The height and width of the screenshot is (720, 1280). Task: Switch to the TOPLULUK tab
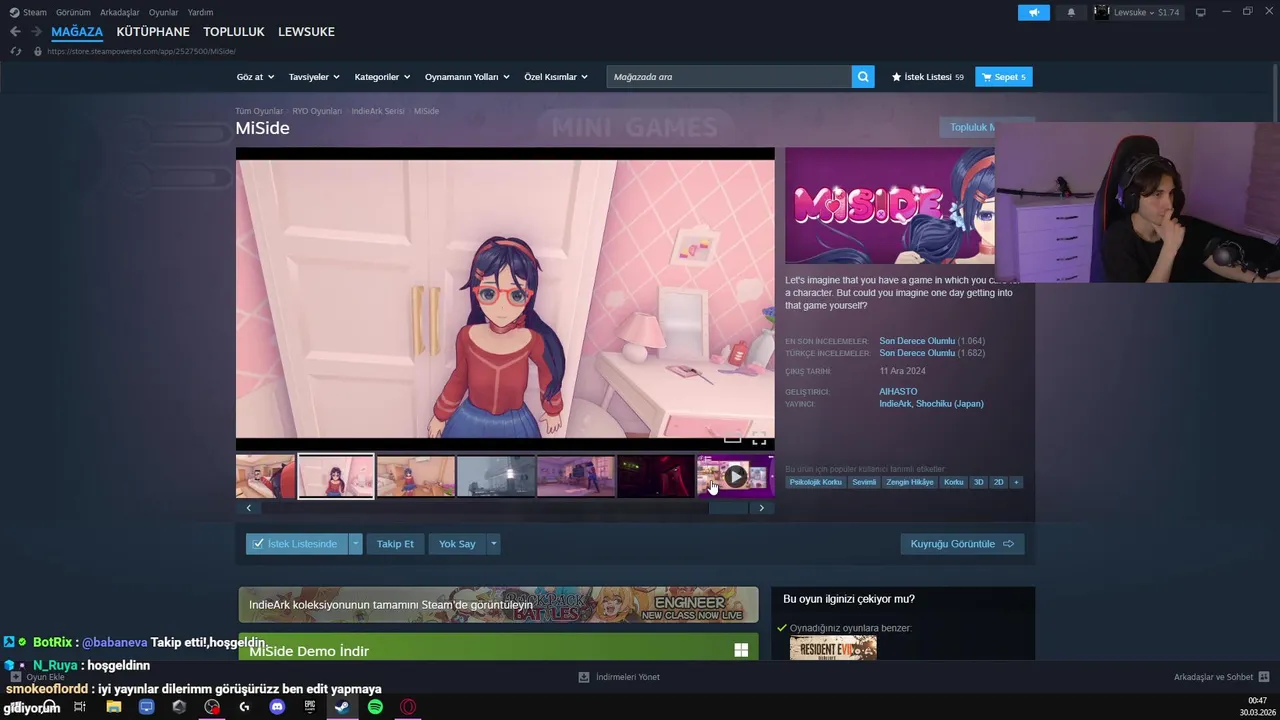(x=234, y=32)
